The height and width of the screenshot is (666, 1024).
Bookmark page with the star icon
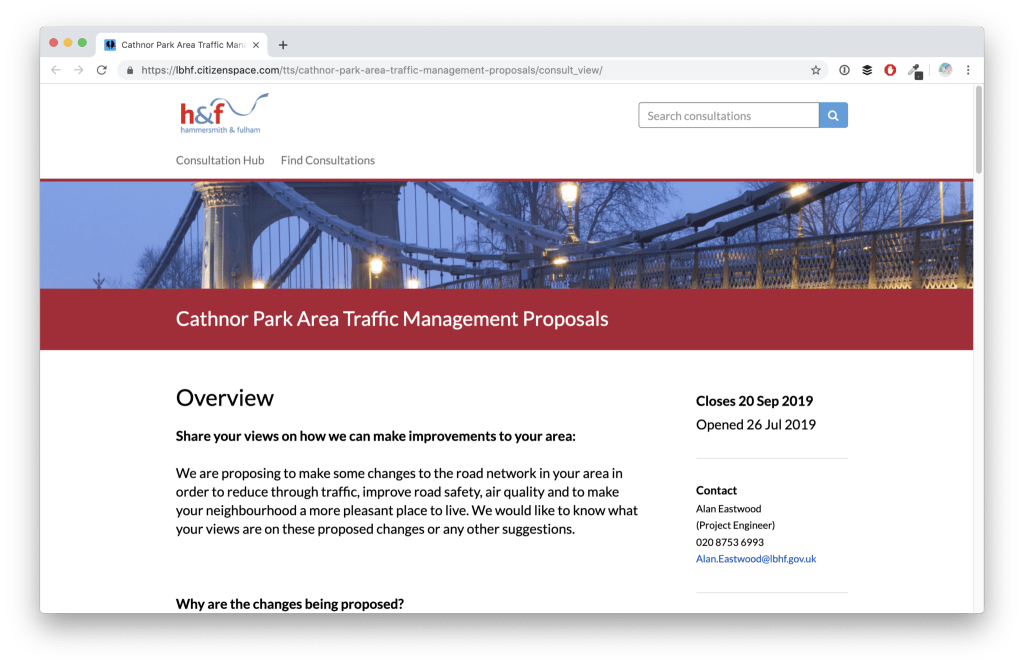(x=816, y=70)
